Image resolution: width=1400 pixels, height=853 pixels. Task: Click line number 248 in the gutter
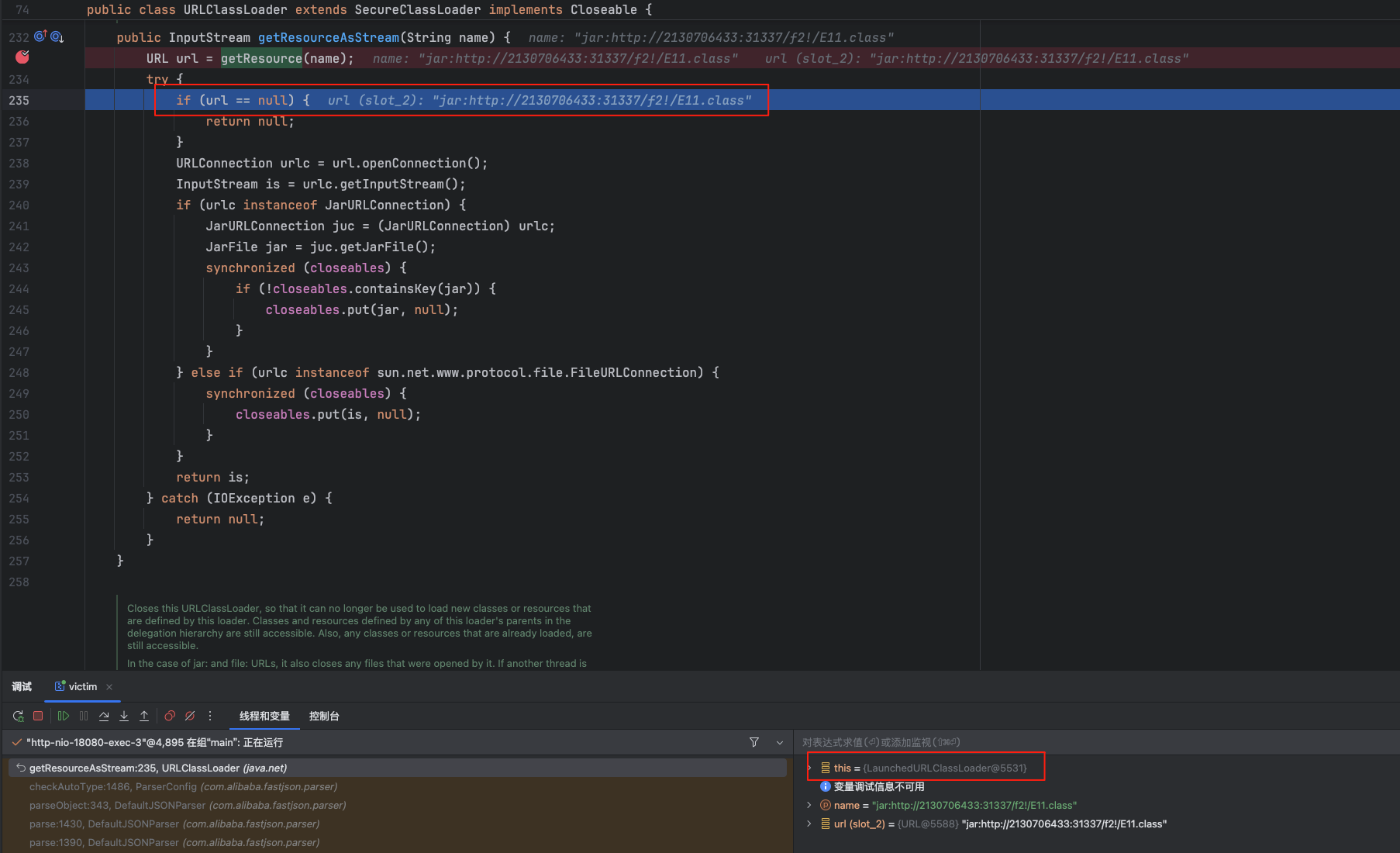tap(19, 372)
